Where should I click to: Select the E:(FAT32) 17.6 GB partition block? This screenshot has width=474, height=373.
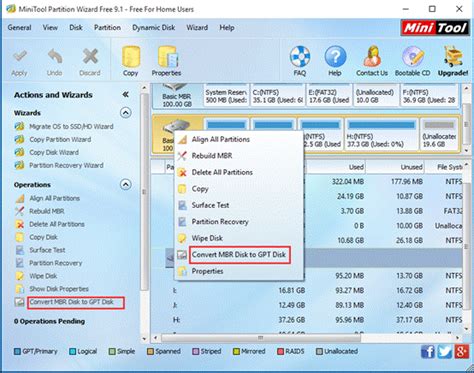click(329, 96)
